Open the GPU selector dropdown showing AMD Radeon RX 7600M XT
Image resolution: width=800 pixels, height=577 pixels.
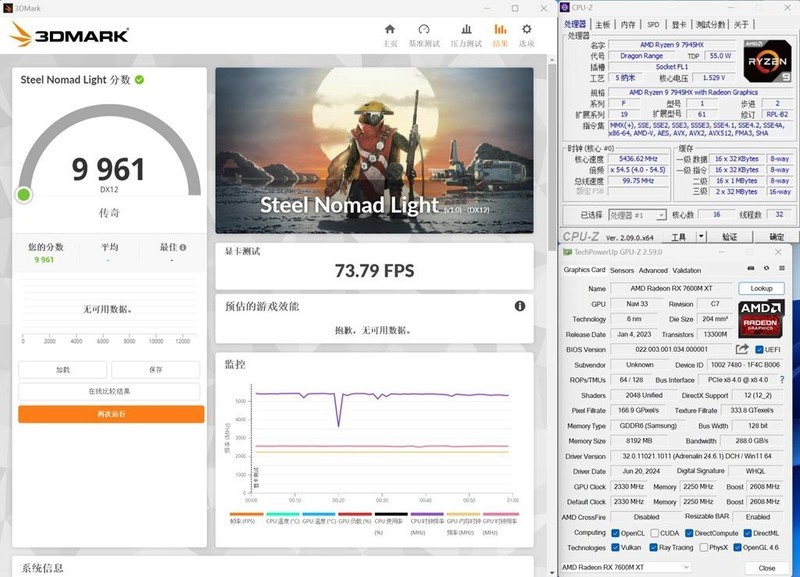pyautogui.click(x=686, y=566)
